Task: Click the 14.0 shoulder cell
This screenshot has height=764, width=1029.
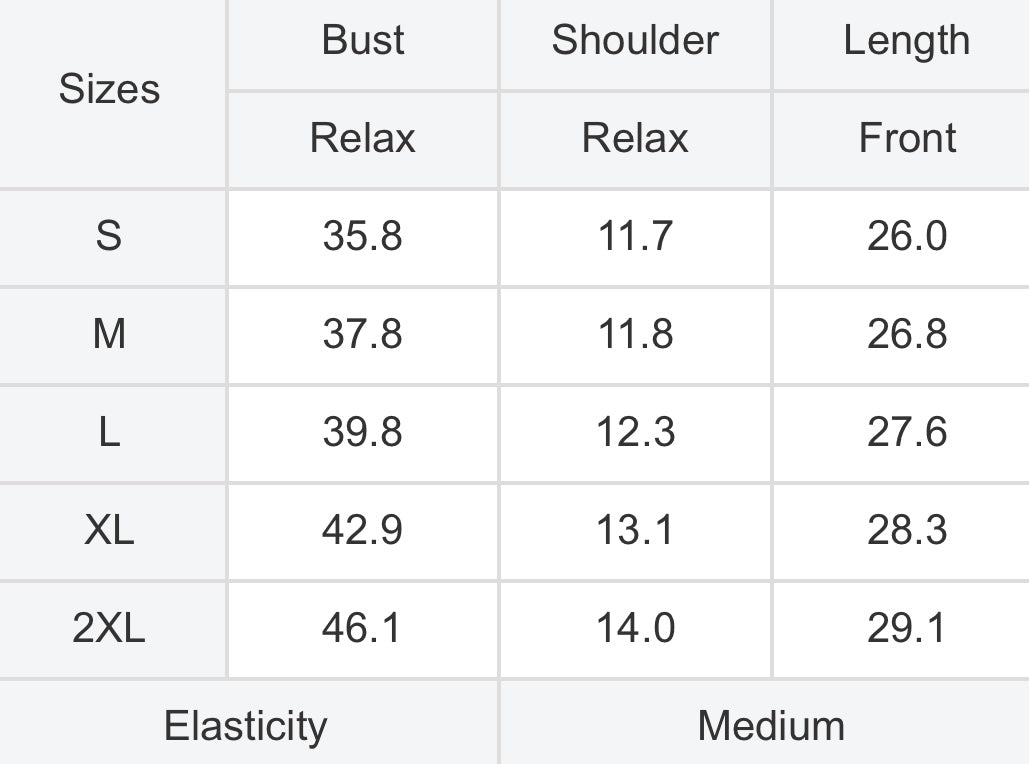Action: 635,628
